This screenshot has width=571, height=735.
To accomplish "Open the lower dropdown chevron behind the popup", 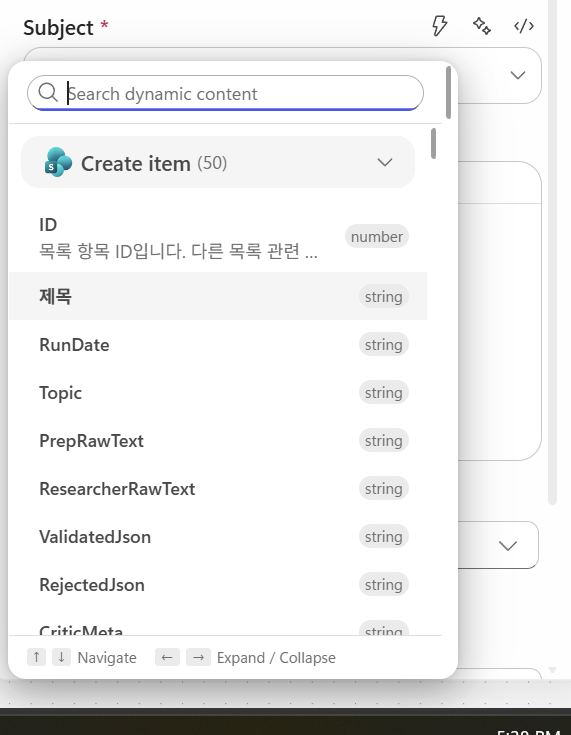I will coord(508,546).
